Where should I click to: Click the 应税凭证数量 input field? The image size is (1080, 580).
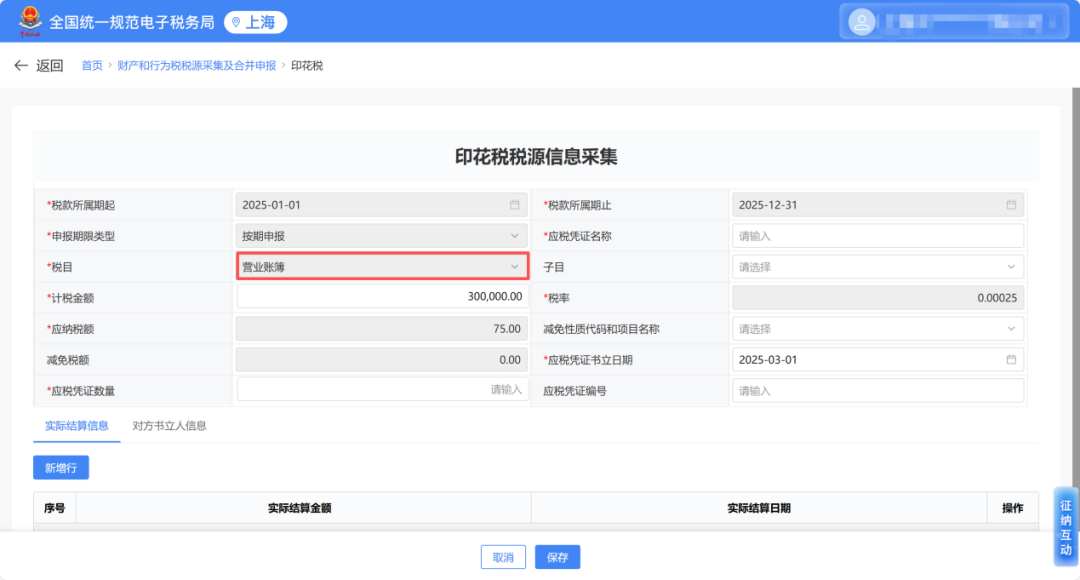tap(382, 390)
